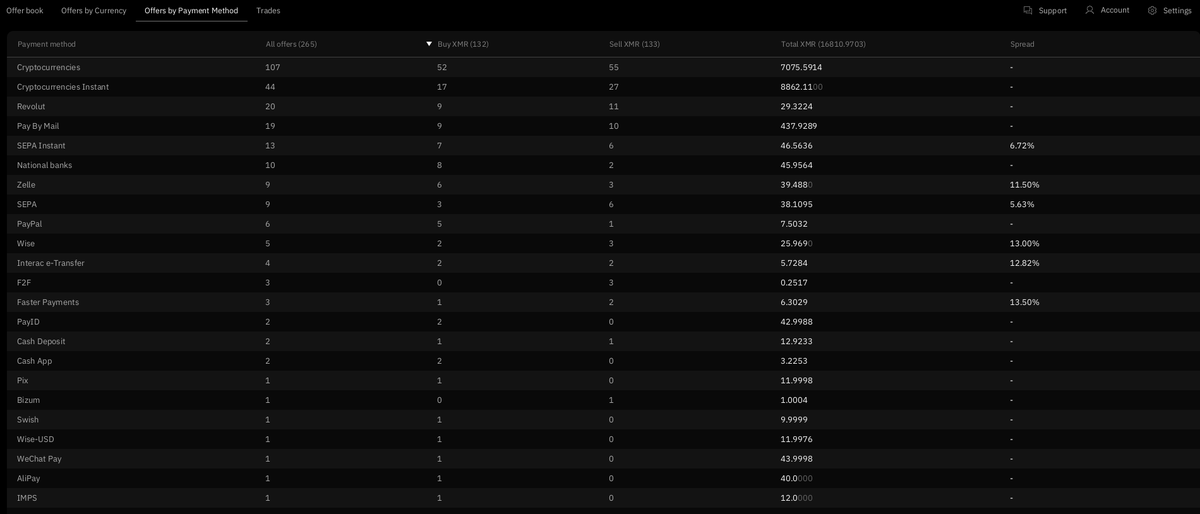Sort by Spread column header
1200x514 pixels.
point(1022,44)
